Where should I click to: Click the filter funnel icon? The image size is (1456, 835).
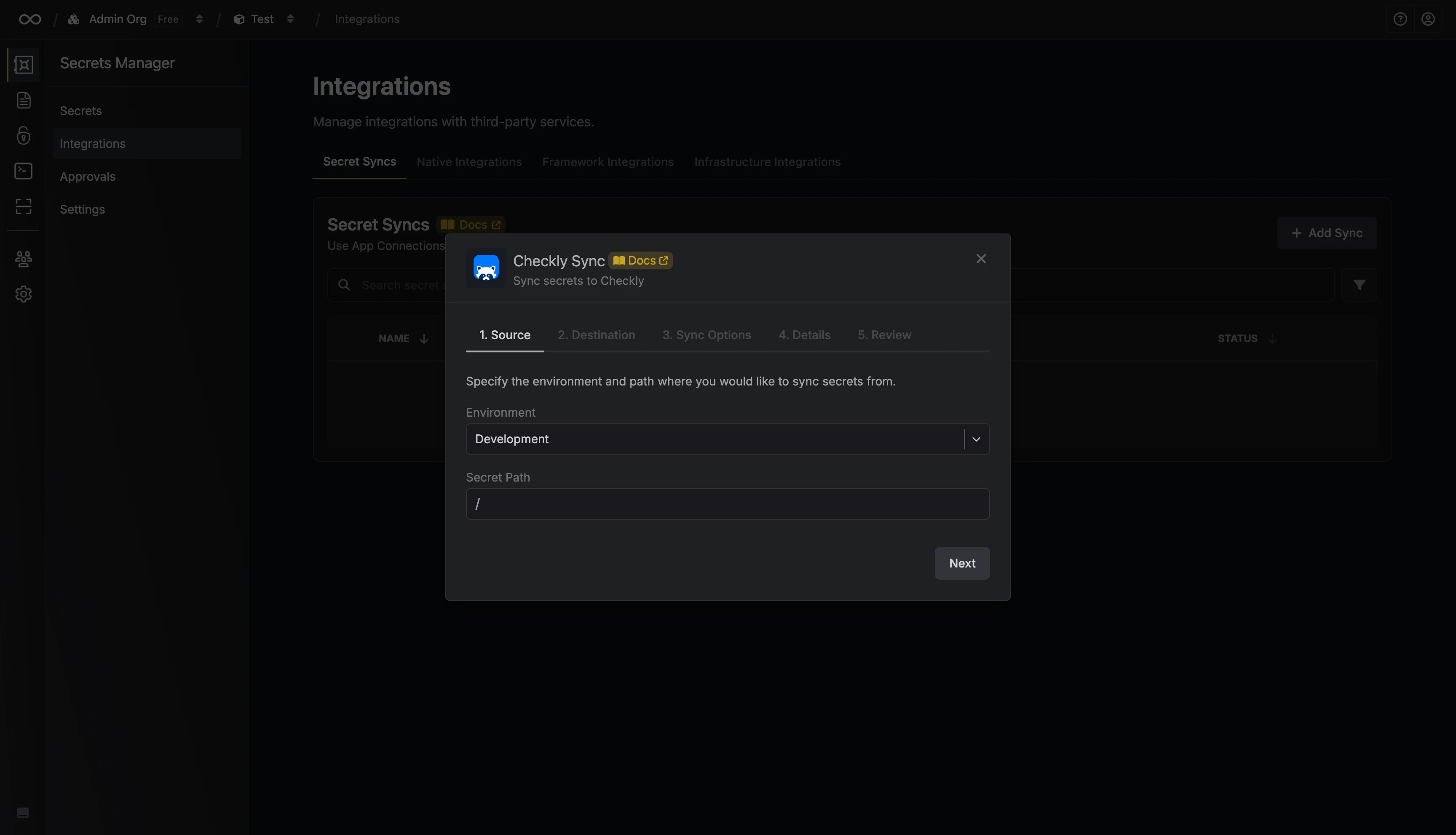click(x=1359, y=284)
